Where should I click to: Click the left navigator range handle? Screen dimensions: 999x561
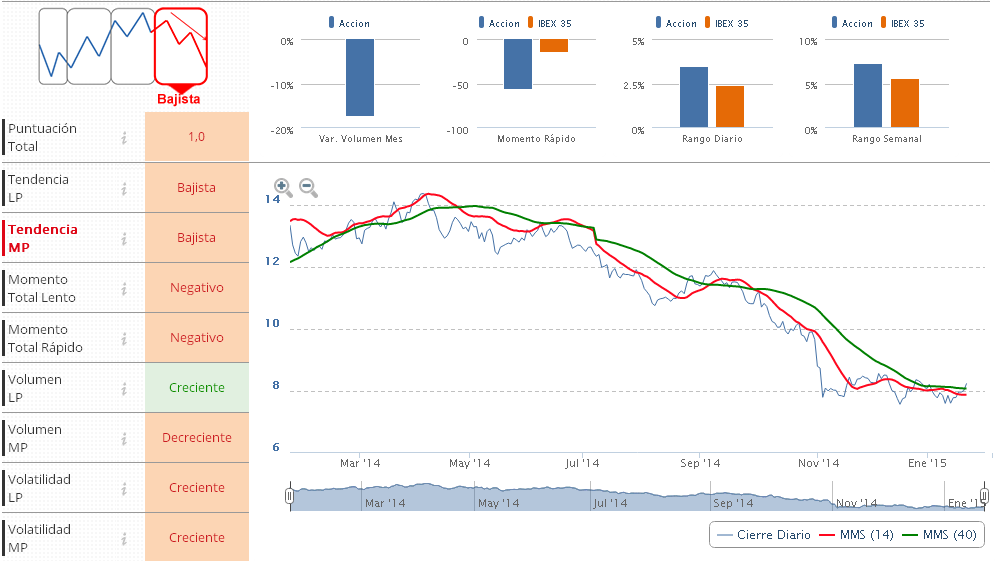click(290, 496)
